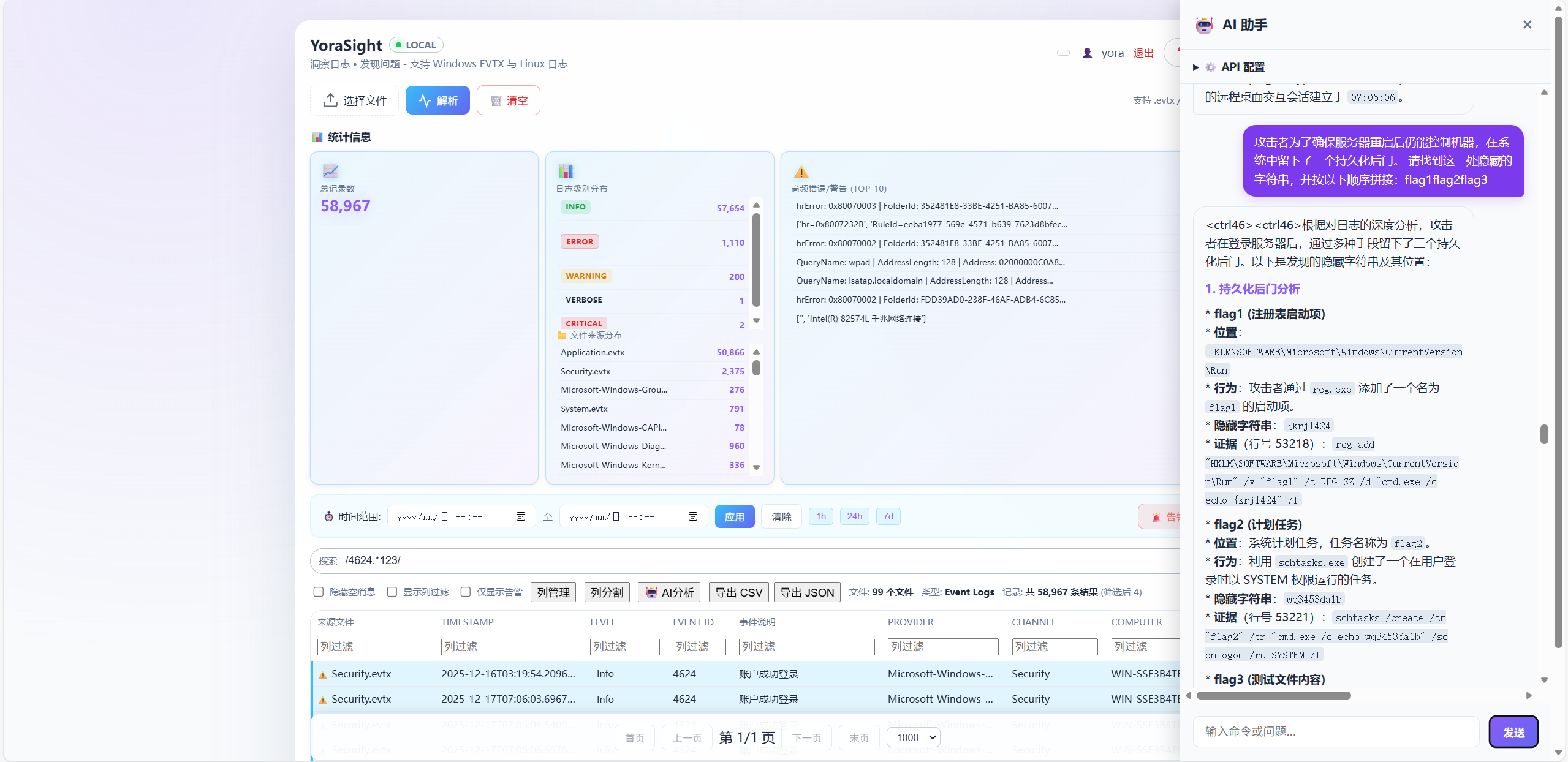Click the AI command input field
1568x762 pixels.
click(1336, 731)
